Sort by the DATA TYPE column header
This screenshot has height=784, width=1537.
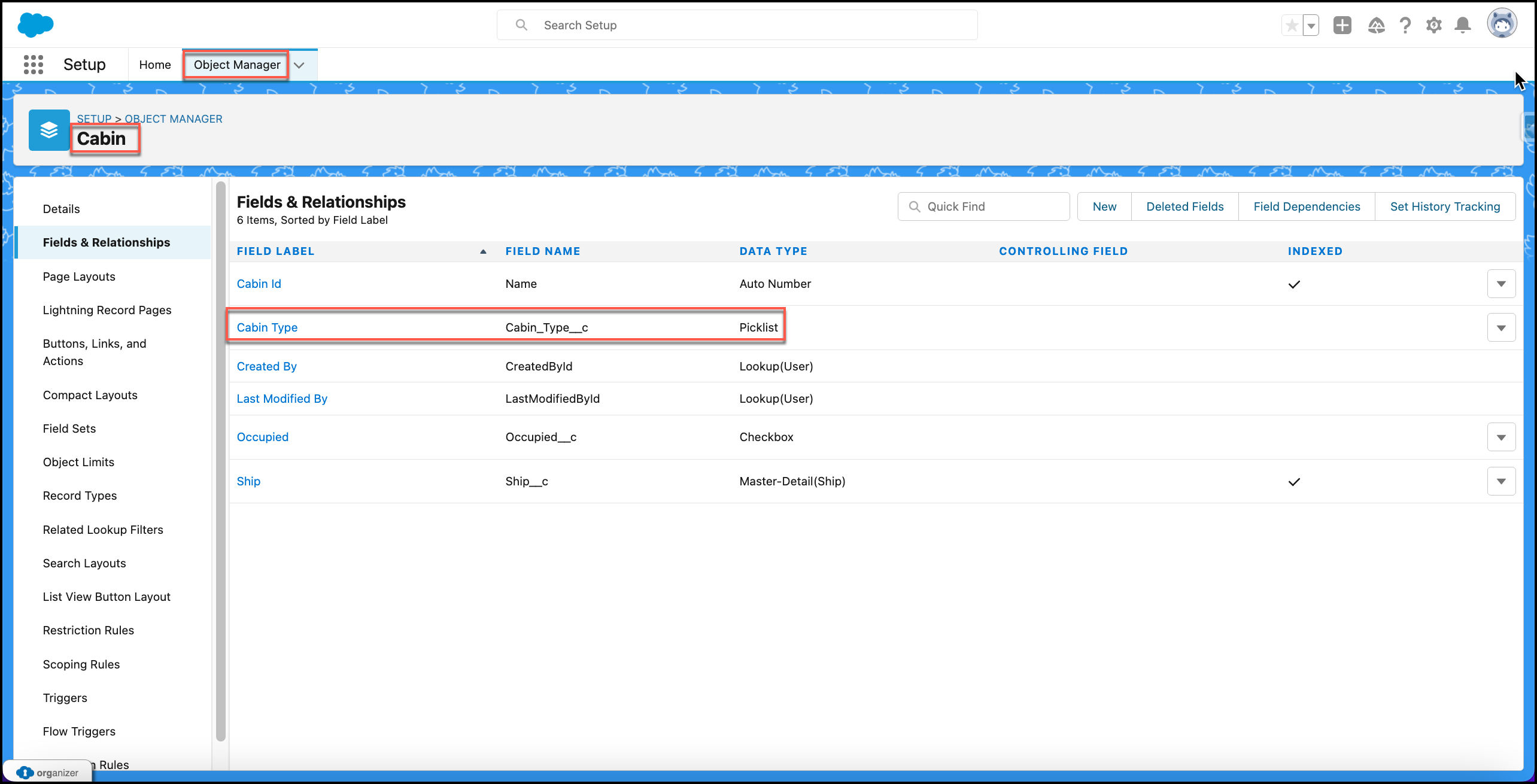[773, 251]
